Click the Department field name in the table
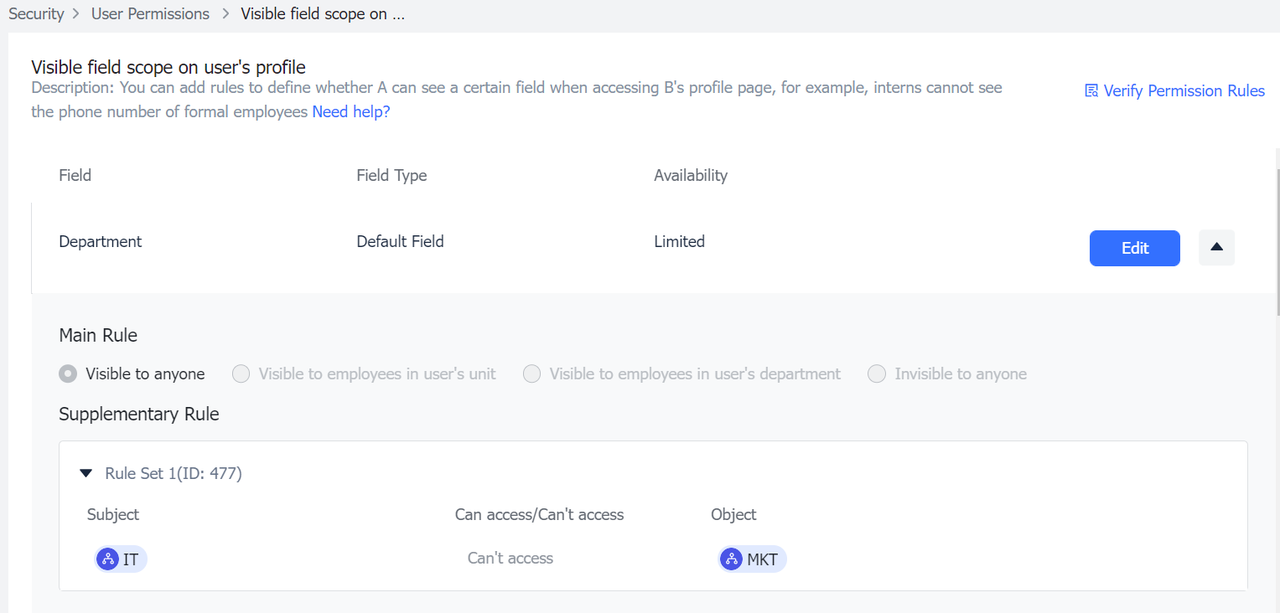This screenshot has height=613, width=1280. (100, 241)
